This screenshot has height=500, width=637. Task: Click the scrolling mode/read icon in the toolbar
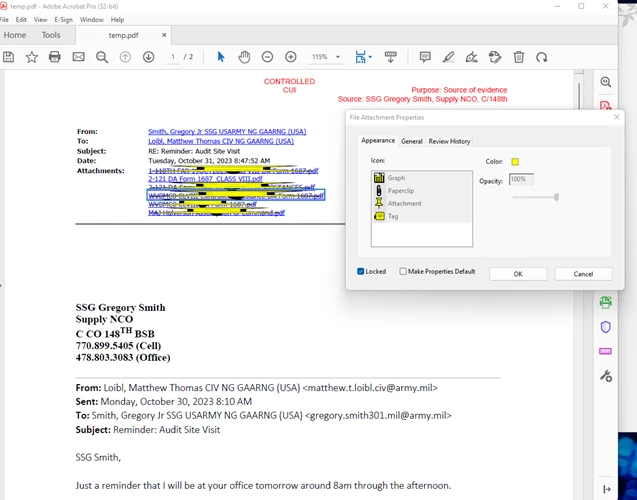pos(390,57)
